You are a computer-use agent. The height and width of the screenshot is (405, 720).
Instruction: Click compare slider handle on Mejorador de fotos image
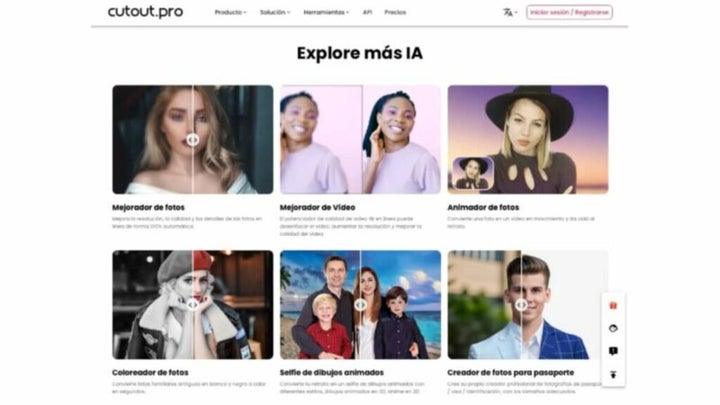click(x=193, y=139)
